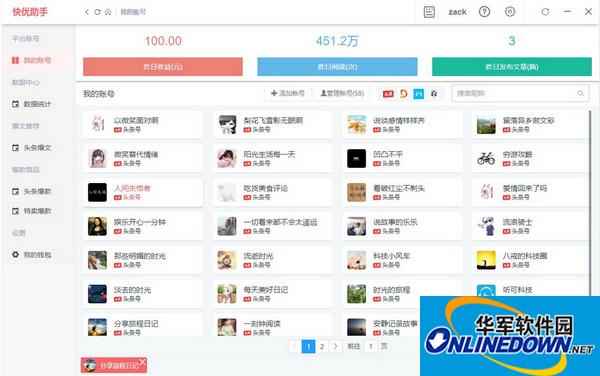Select the 说故事的乐乐 account card
600x376 pixels.
click(x=402, y=226)
